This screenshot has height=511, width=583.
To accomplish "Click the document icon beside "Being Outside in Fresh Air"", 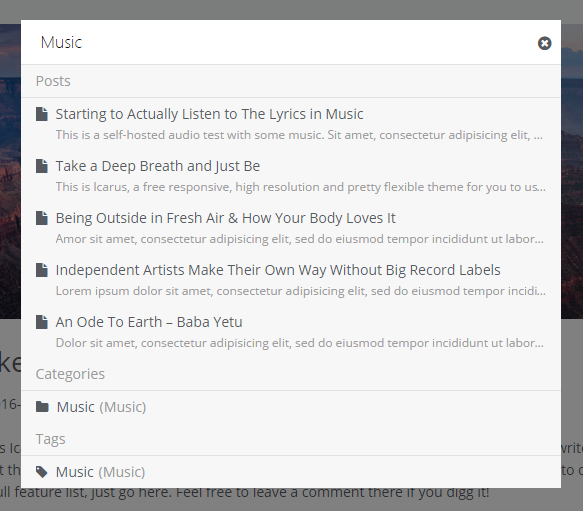I will (42, 218).
